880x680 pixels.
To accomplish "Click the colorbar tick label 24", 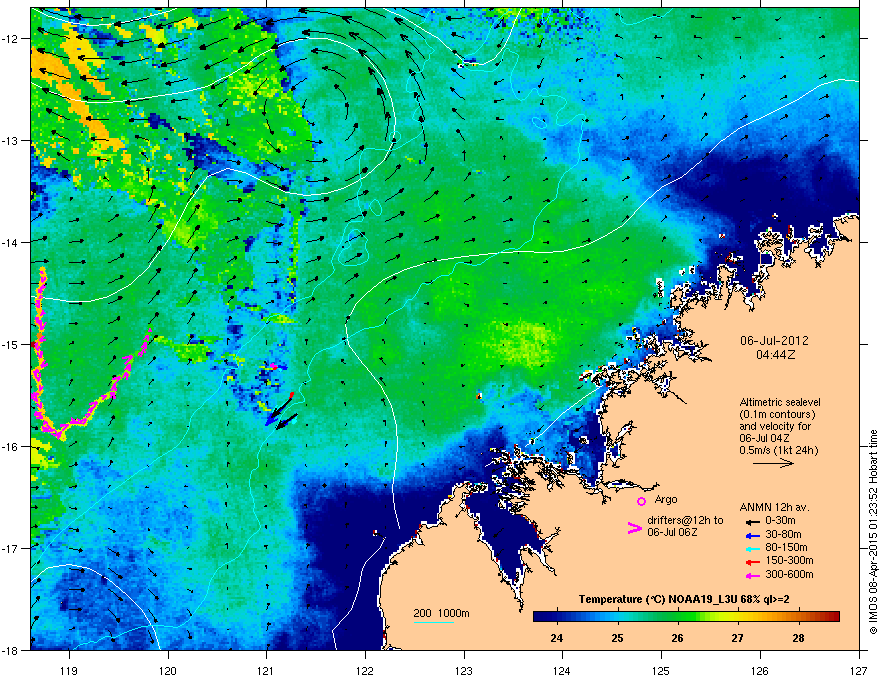I will pos(557,638).
